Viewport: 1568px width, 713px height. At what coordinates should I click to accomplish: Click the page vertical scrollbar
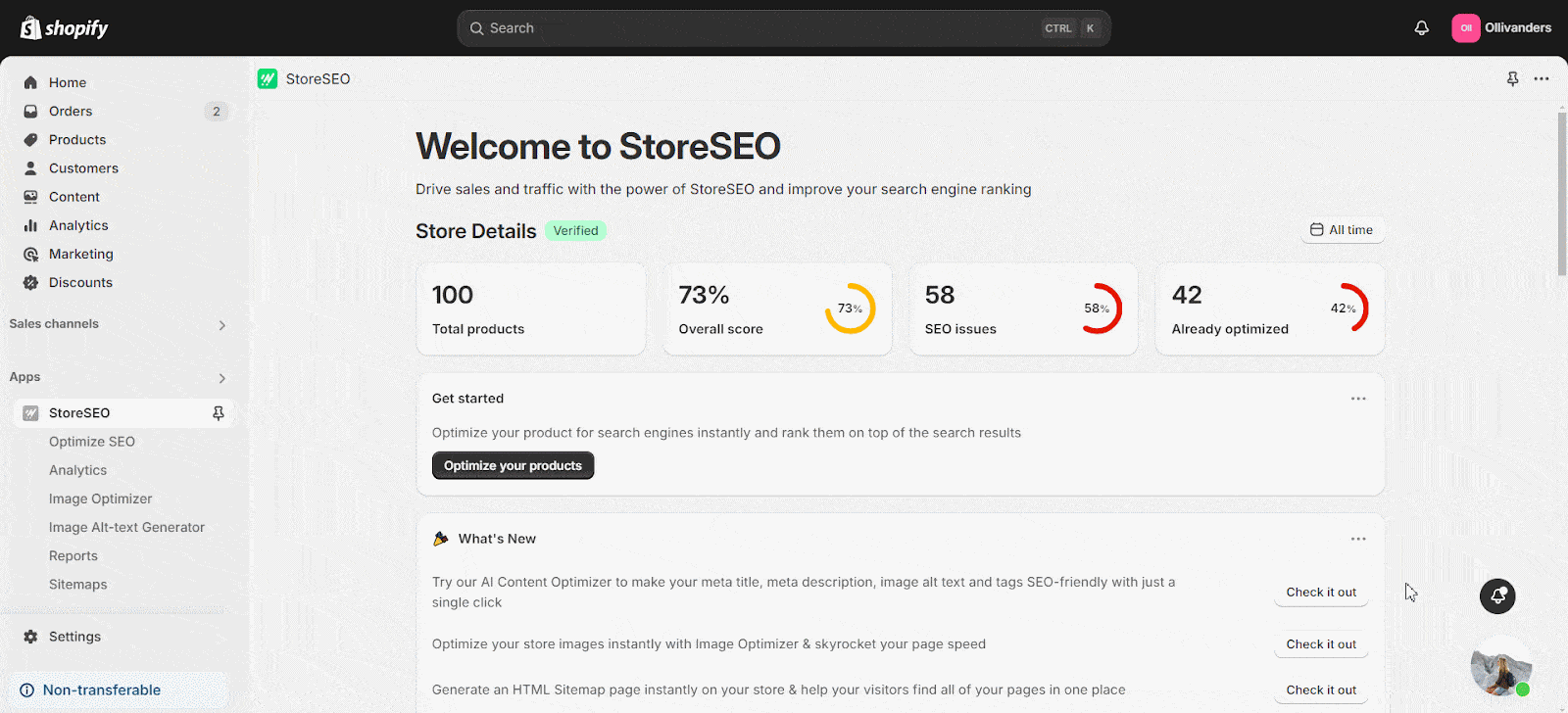coord(1562,194)
